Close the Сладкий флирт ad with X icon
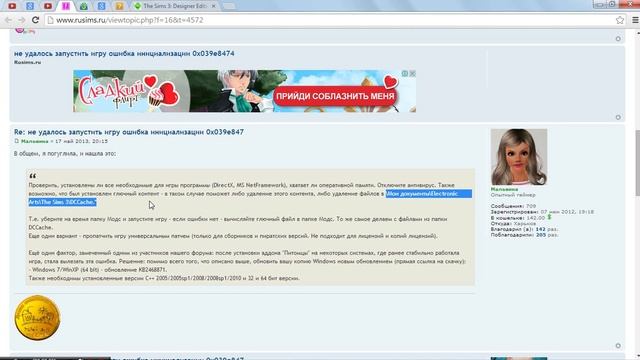Screen dimensions: 640x360 (413, 73)
